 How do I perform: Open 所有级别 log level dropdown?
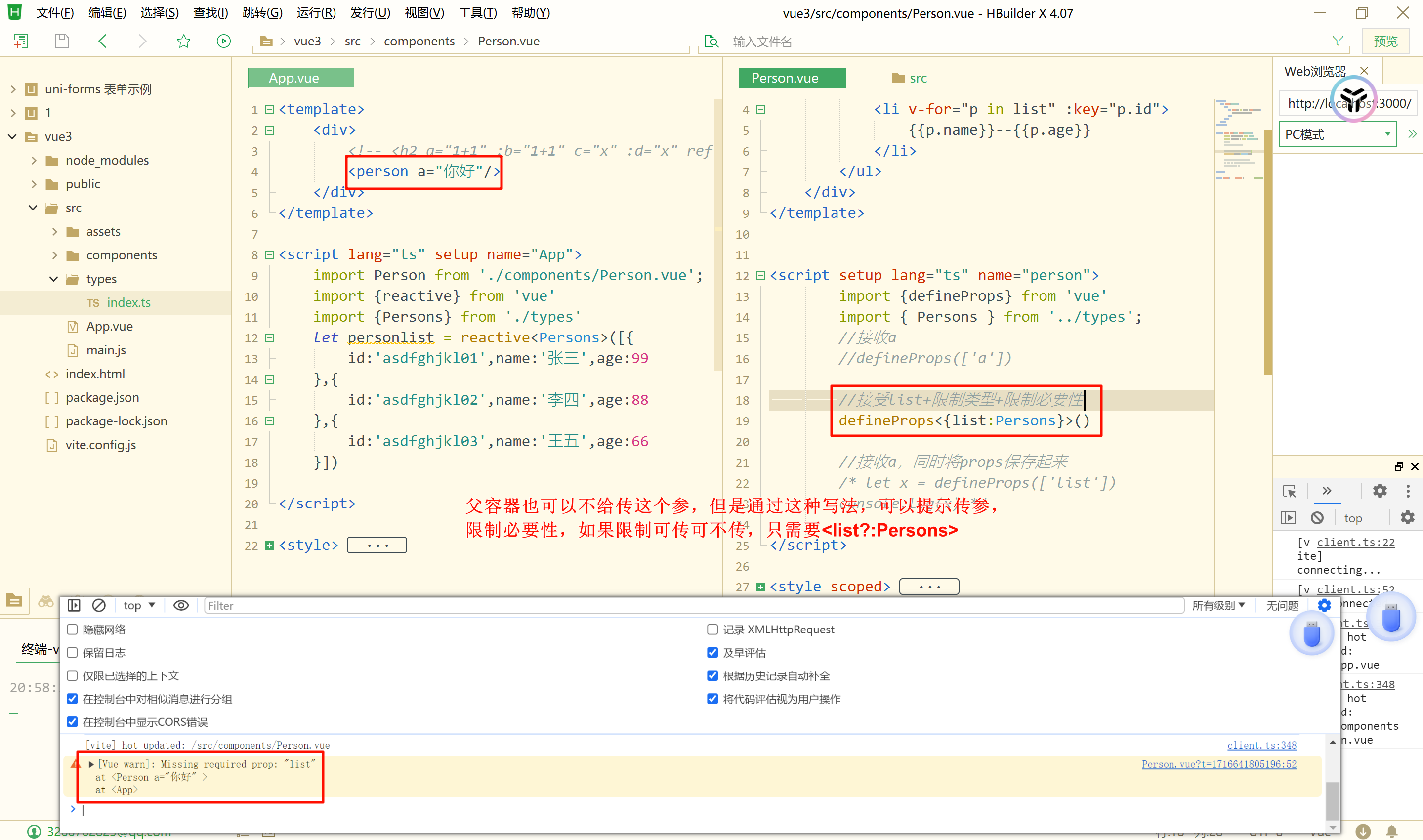[x=1218, y=605]
